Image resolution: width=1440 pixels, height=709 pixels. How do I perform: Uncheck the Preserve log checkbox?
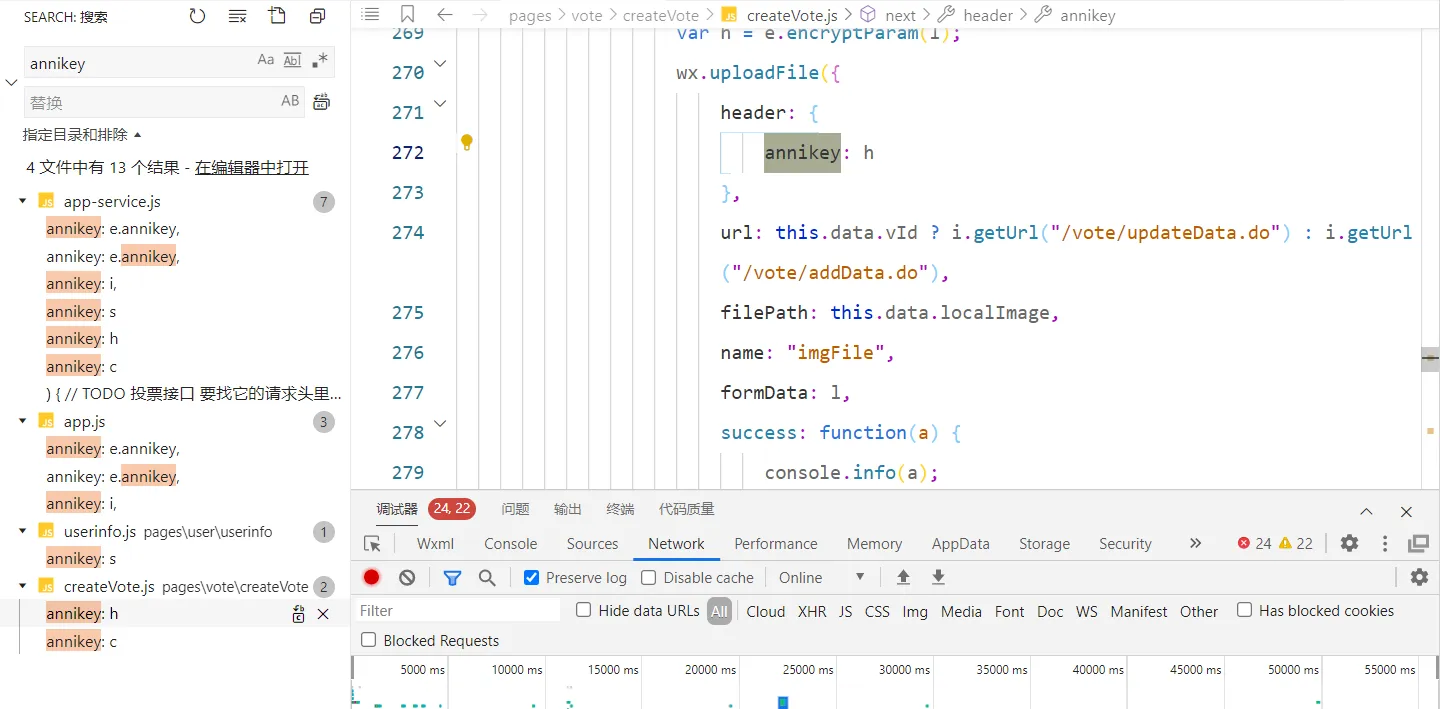[532, 577]
